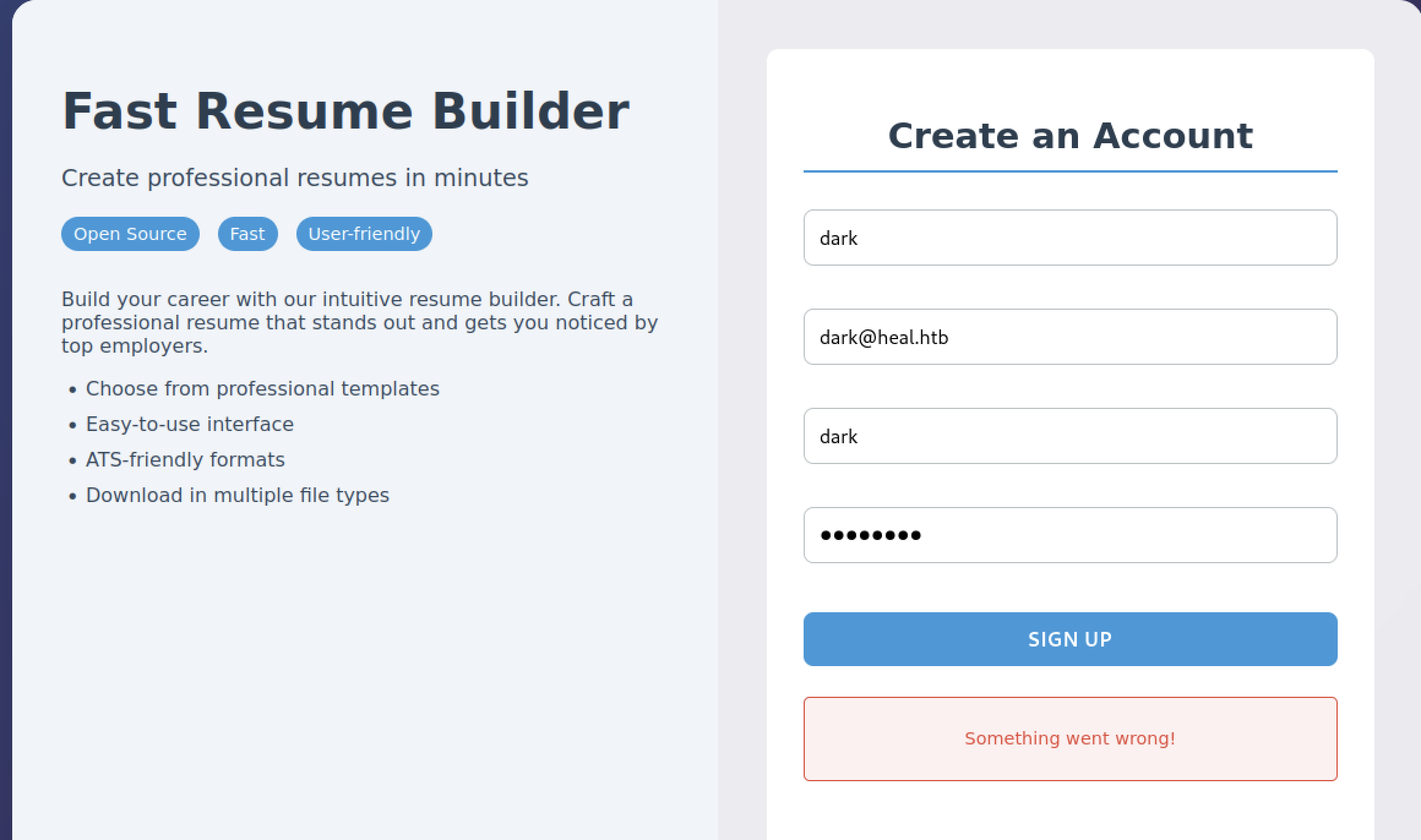This screenshot has width=1421, height=840.
Task: Click the 'ATS-friendly formats' list item
Action: [x=185, y=460]
